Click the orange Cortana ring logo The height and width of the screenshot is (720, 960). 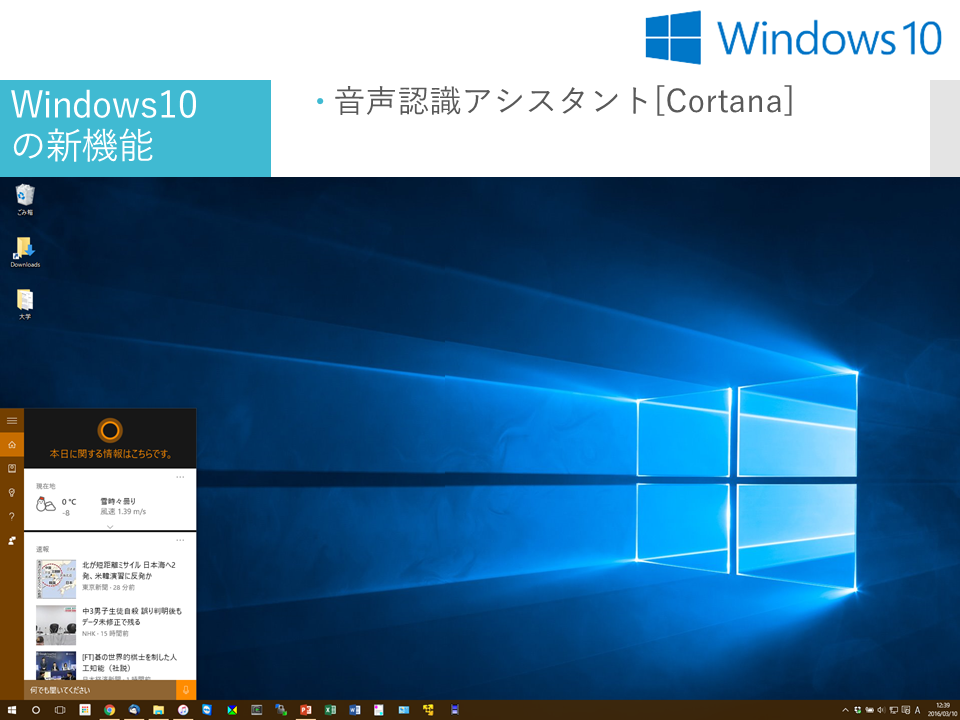point(110,430)
